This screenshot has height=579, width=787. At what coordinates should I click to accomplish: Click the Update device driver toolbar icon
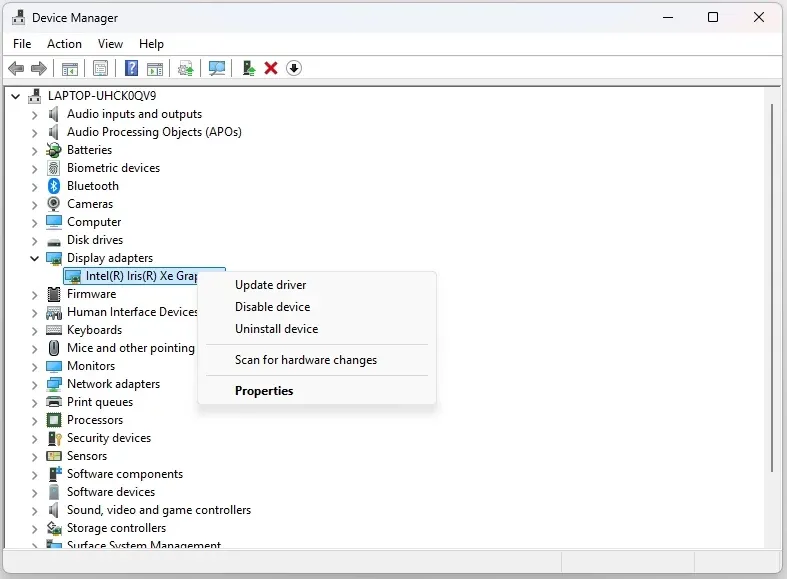(x=186, y=68)
